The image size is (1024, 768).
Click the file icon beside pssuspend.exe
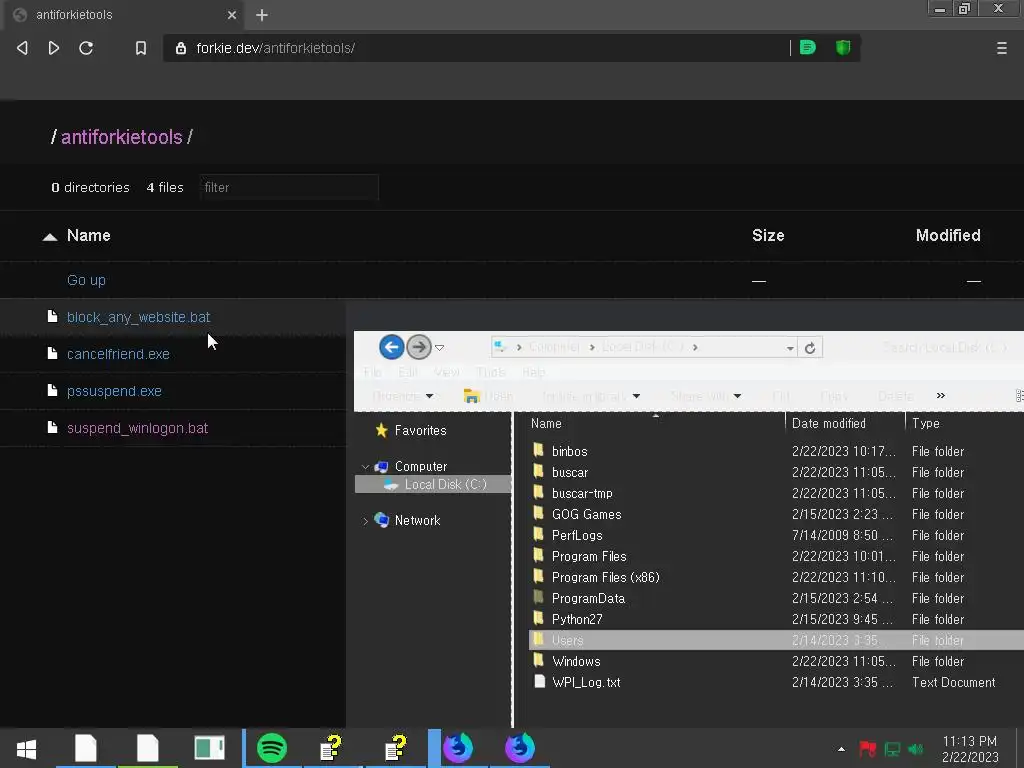click(x=52, y=391)
